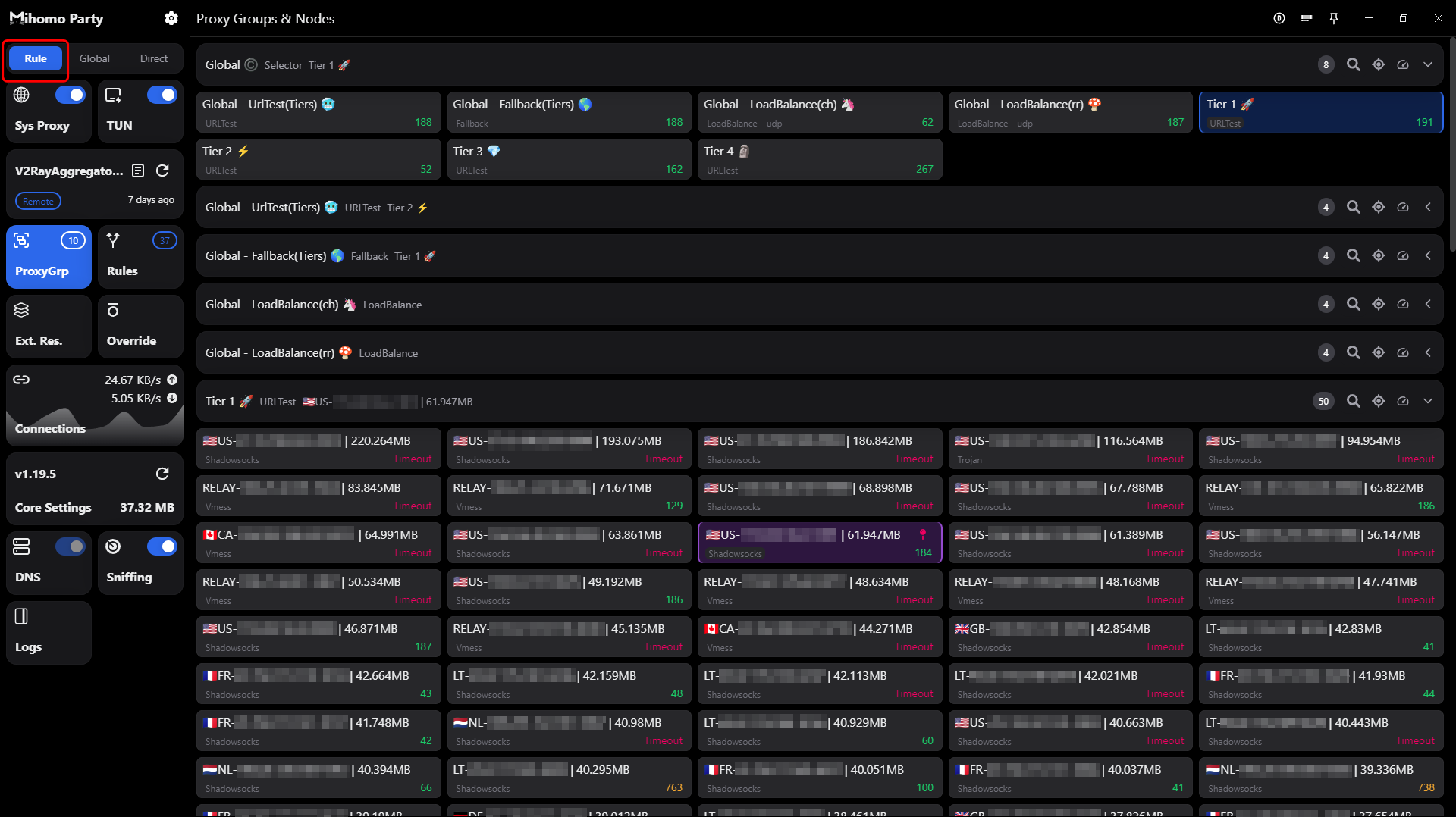1456x817 pixels.
Task: Locate current node in Global group
Action: coord(1378,64)
